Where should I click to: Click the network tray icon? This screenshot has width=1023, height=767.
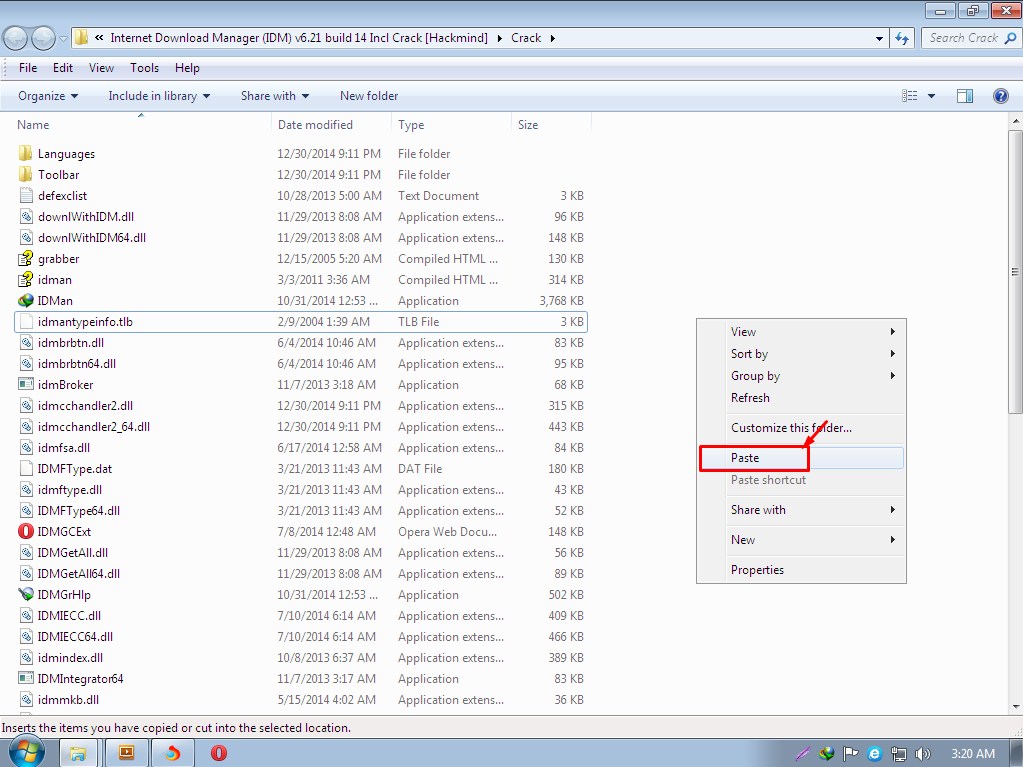tap(898, 754)
